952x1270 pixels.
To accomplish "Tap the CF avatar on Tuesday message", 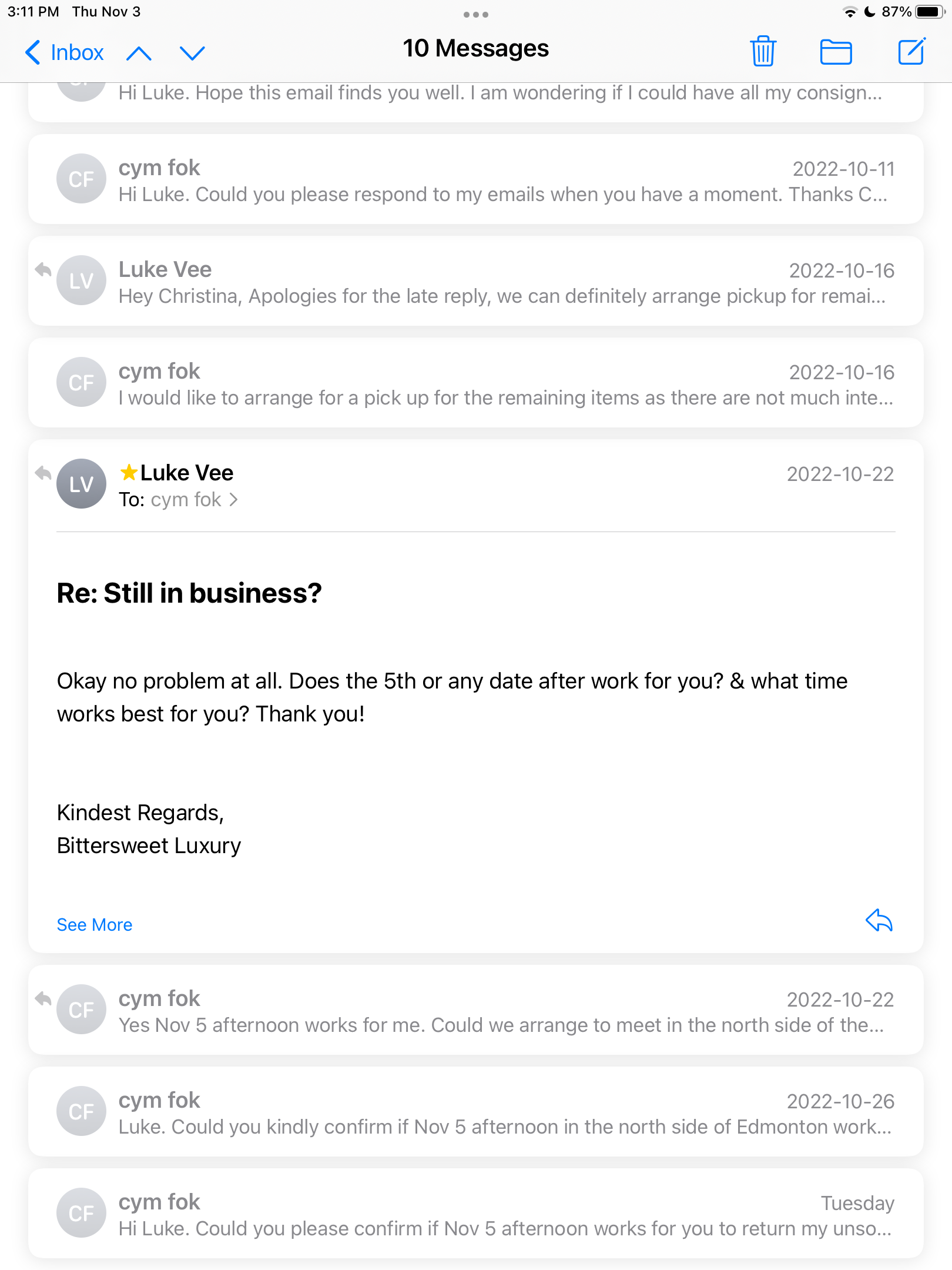I will pos(81,1213).
